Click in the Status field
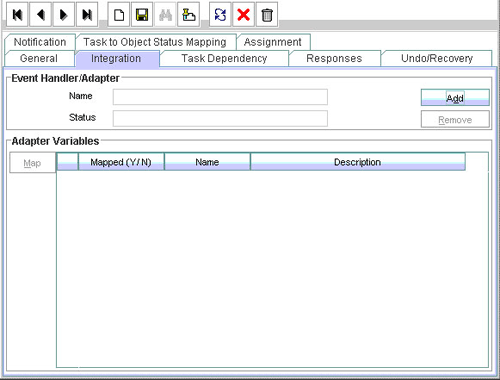This screenshot has height=380, width=500. pos(220,119)
